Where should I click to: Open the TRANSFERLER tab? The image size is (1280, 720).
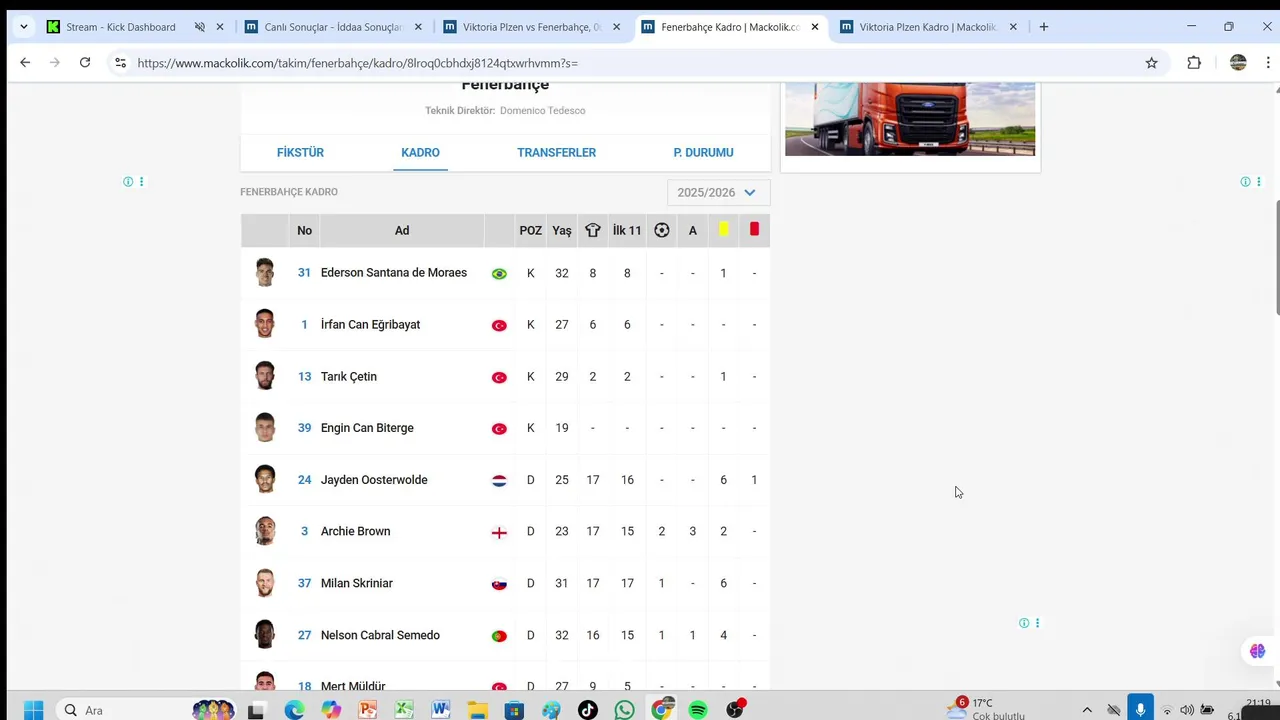pos(556,152)
